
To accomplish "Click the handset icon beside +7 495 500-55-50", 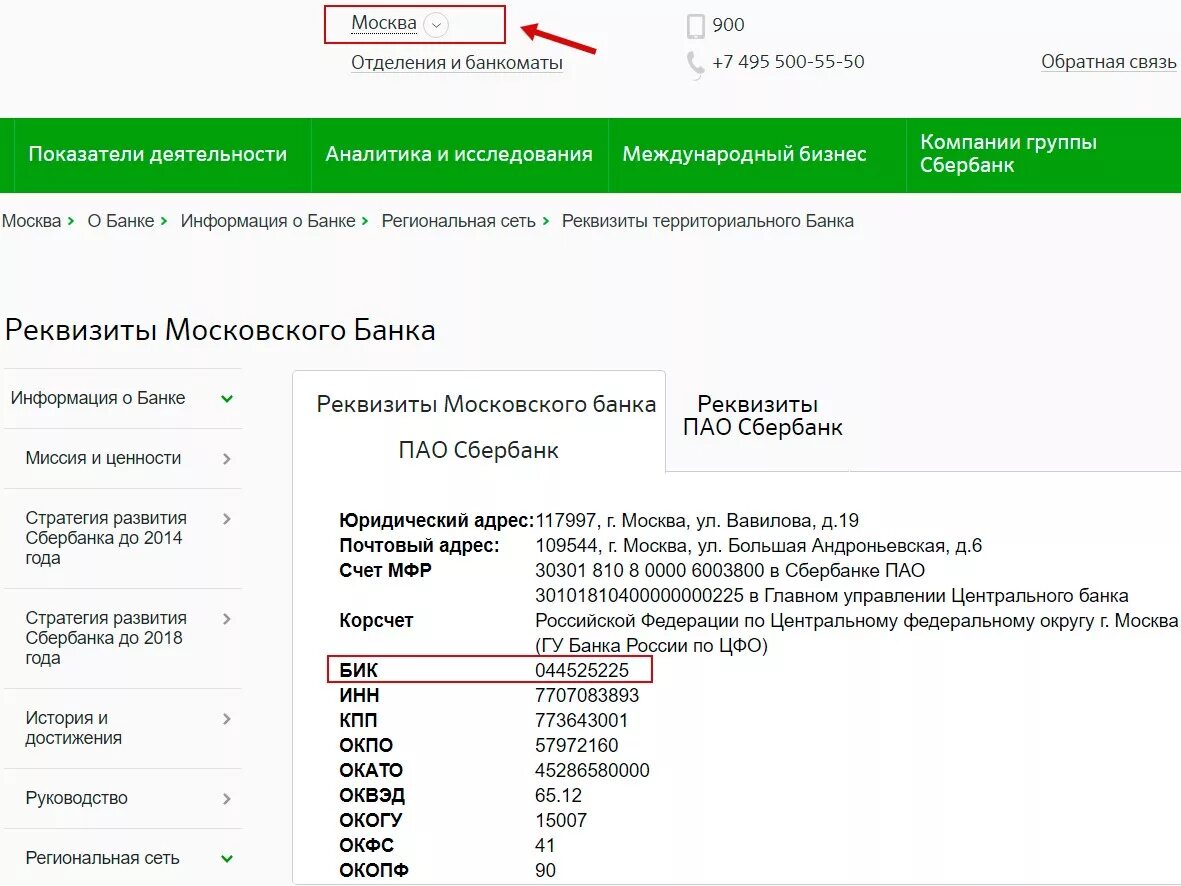I will point(695,65).
